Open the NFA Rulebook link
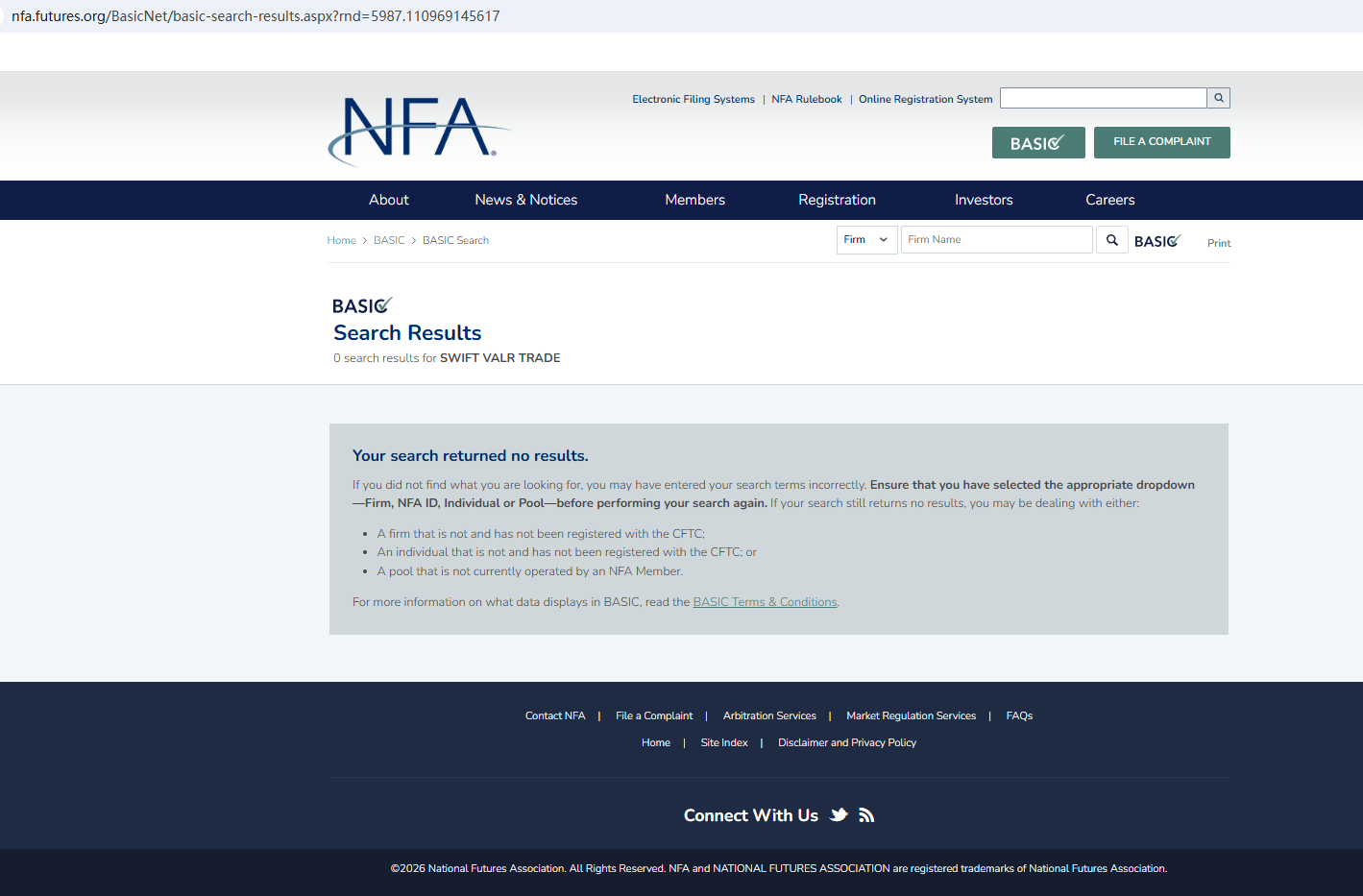1363x896 pixels. 807,99
